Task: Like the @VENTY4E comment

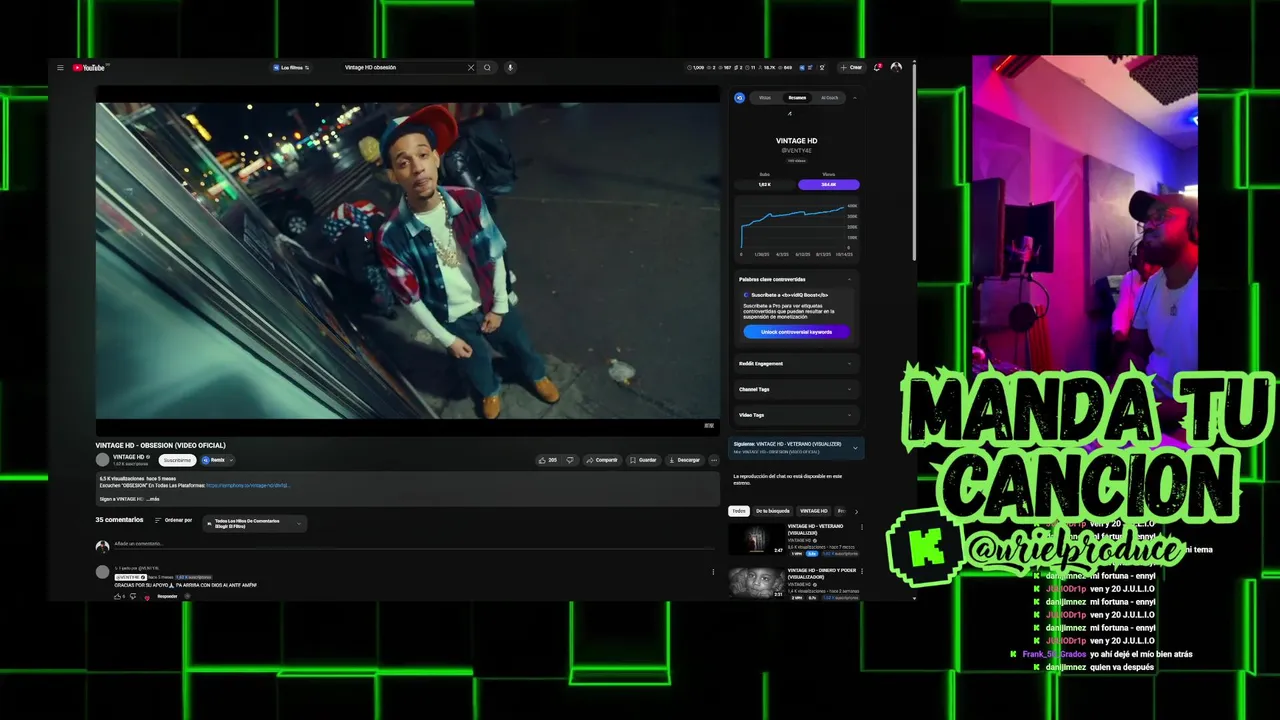Action: click(x=118, y=596)
